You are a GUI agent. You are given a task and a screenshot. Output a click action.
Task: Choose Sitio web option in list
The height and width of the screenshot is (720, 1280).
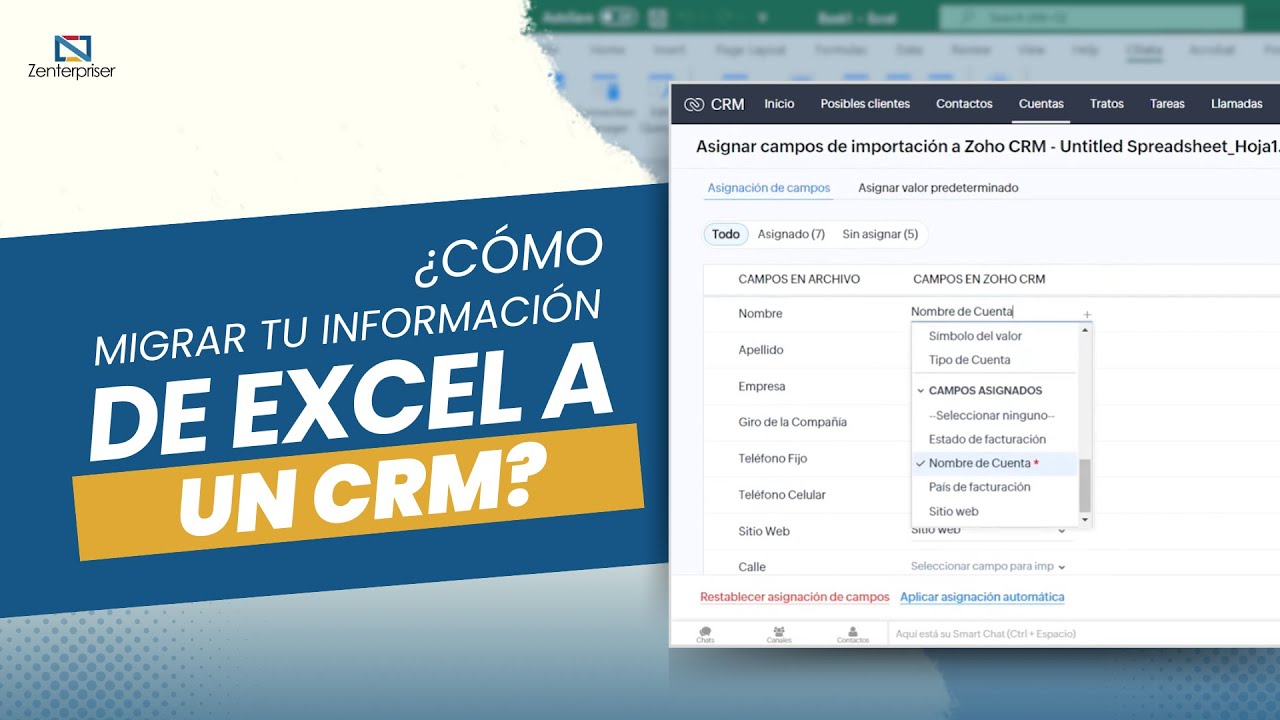click(x=953, y=511)
